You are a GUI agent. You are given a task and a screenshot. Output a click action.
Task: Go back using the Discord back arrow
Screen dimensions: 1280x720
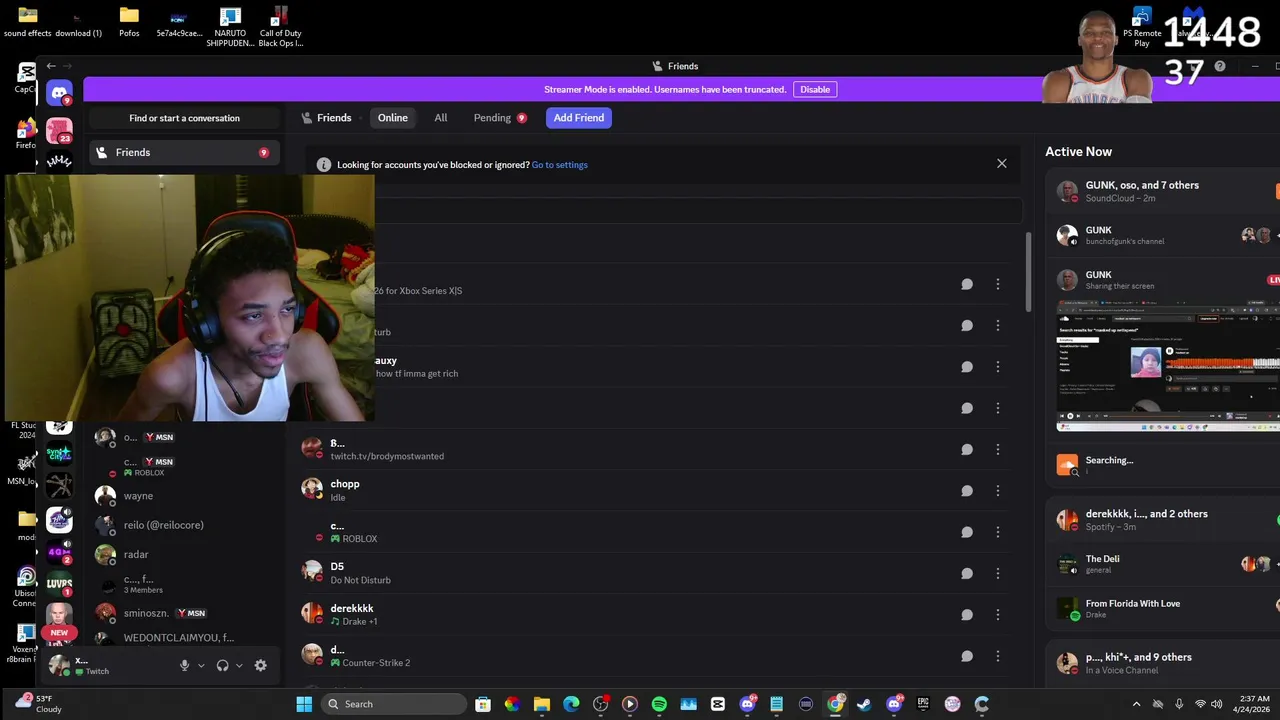51,66
